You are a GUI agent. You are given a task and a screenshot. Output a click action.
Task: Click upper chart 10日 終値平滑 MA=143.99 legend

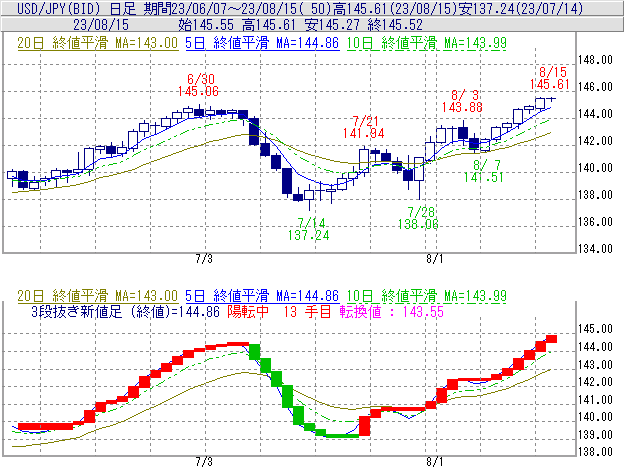click(x=426, y=43)
